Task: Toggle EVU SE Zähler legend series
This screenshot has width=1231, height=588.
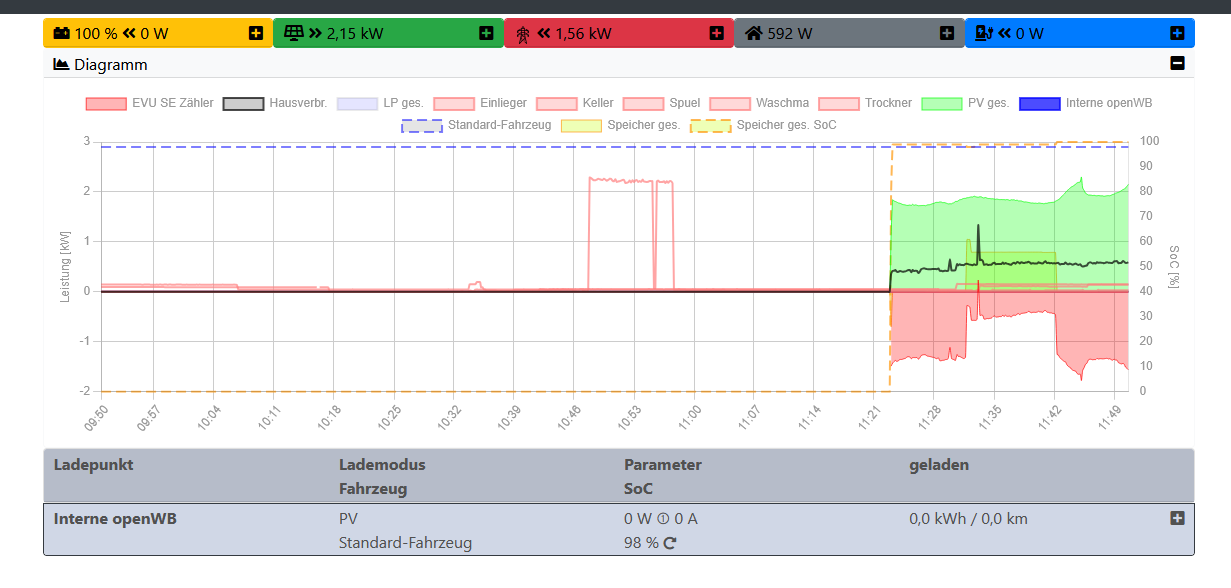Action: pyautogui.click(x=150, y=103)
